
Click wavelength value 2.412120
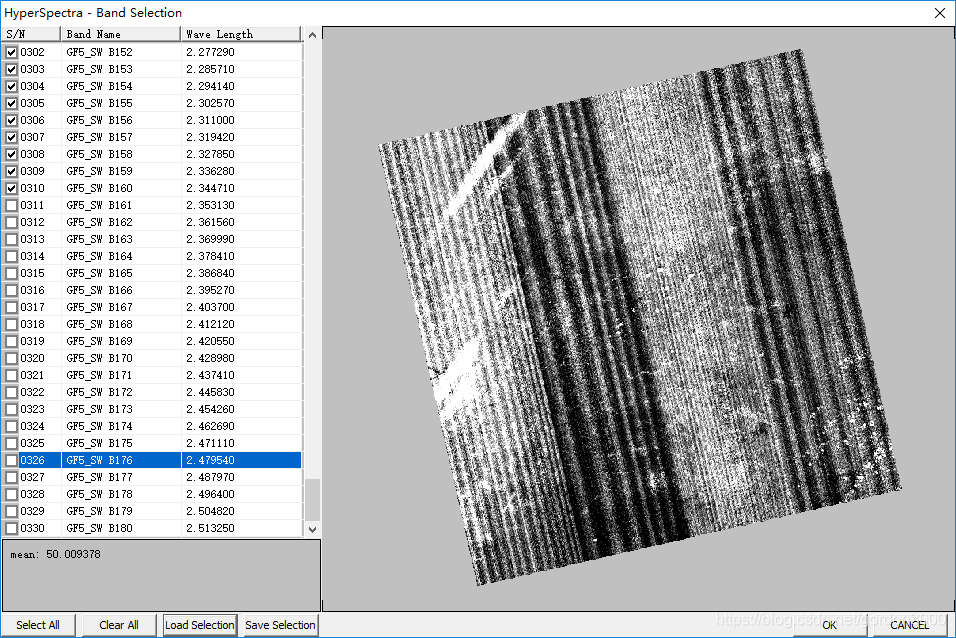[210, 324]
